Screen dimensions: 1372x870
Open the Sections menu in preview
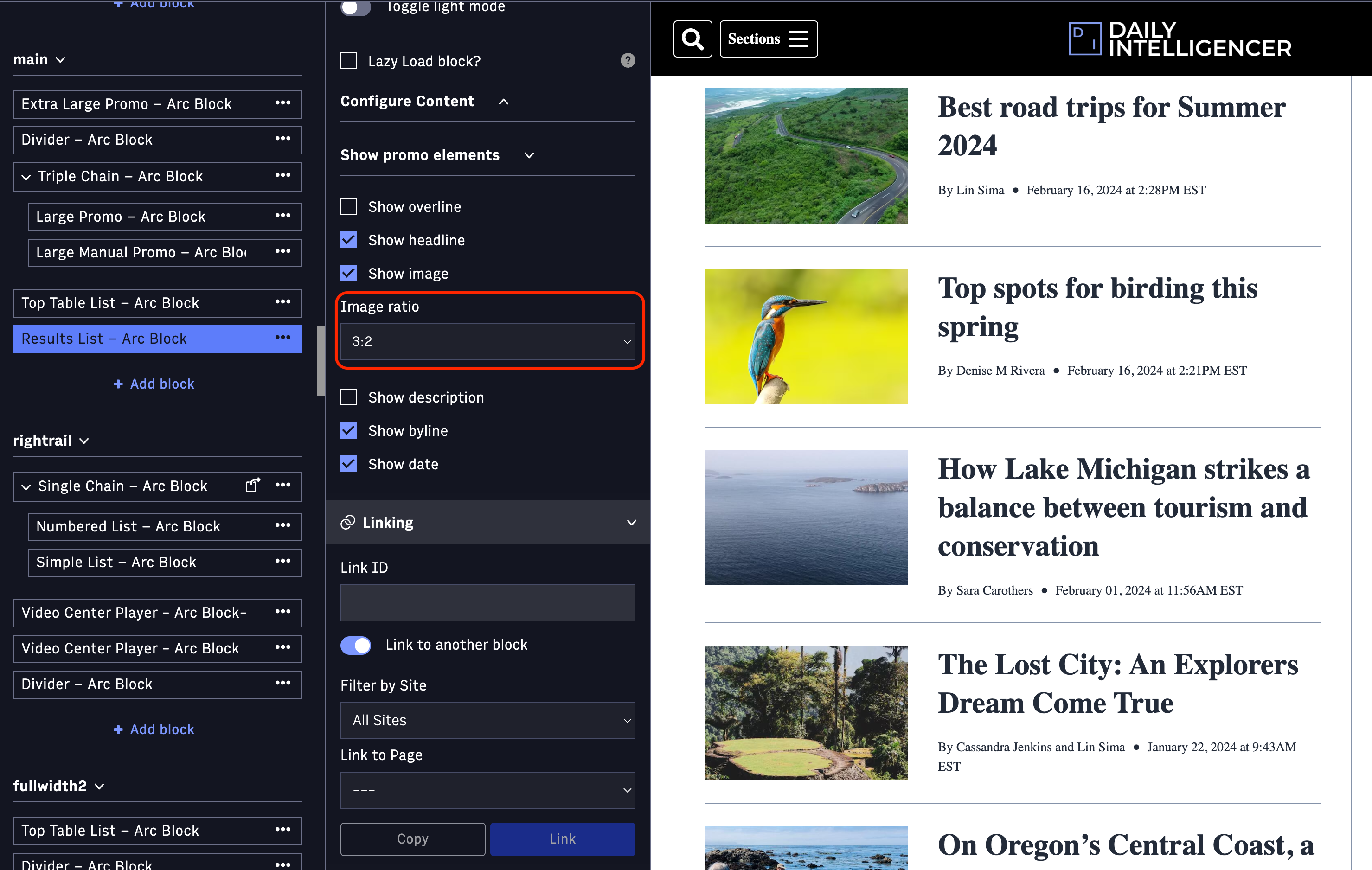(769, 39)
